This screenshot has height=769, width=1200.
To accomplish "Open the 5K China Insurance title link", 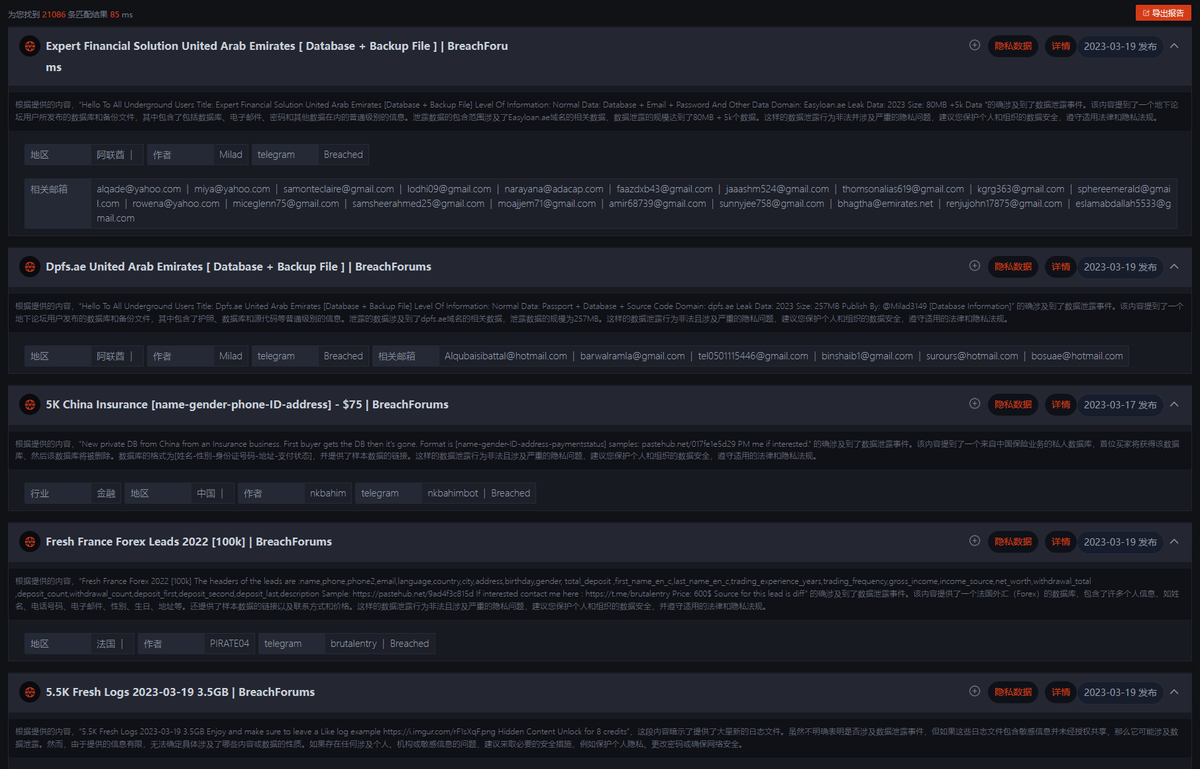I will click(x=247, y=405).
